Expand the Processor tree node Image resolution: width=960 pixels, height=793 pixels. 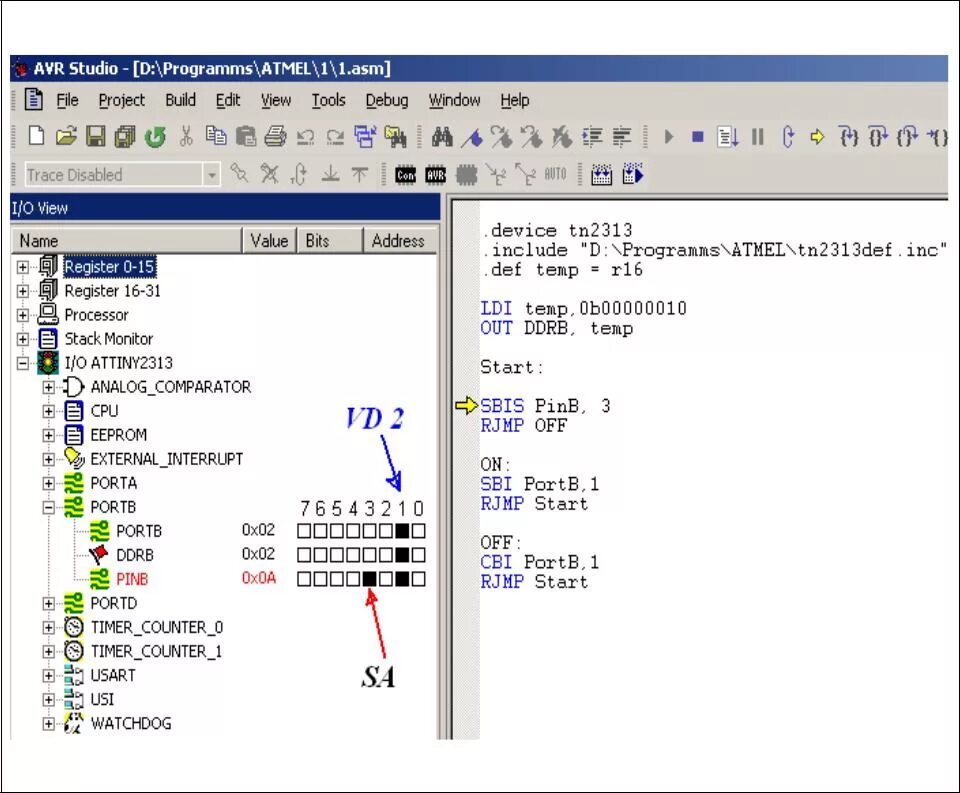(23, 315)
